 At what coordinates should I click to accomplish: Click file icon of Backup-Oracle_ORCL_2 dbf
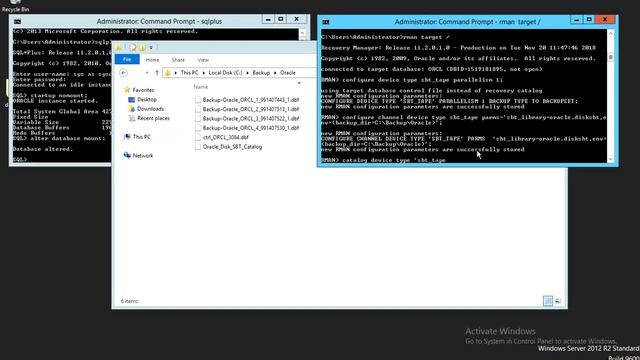[198, 109]
